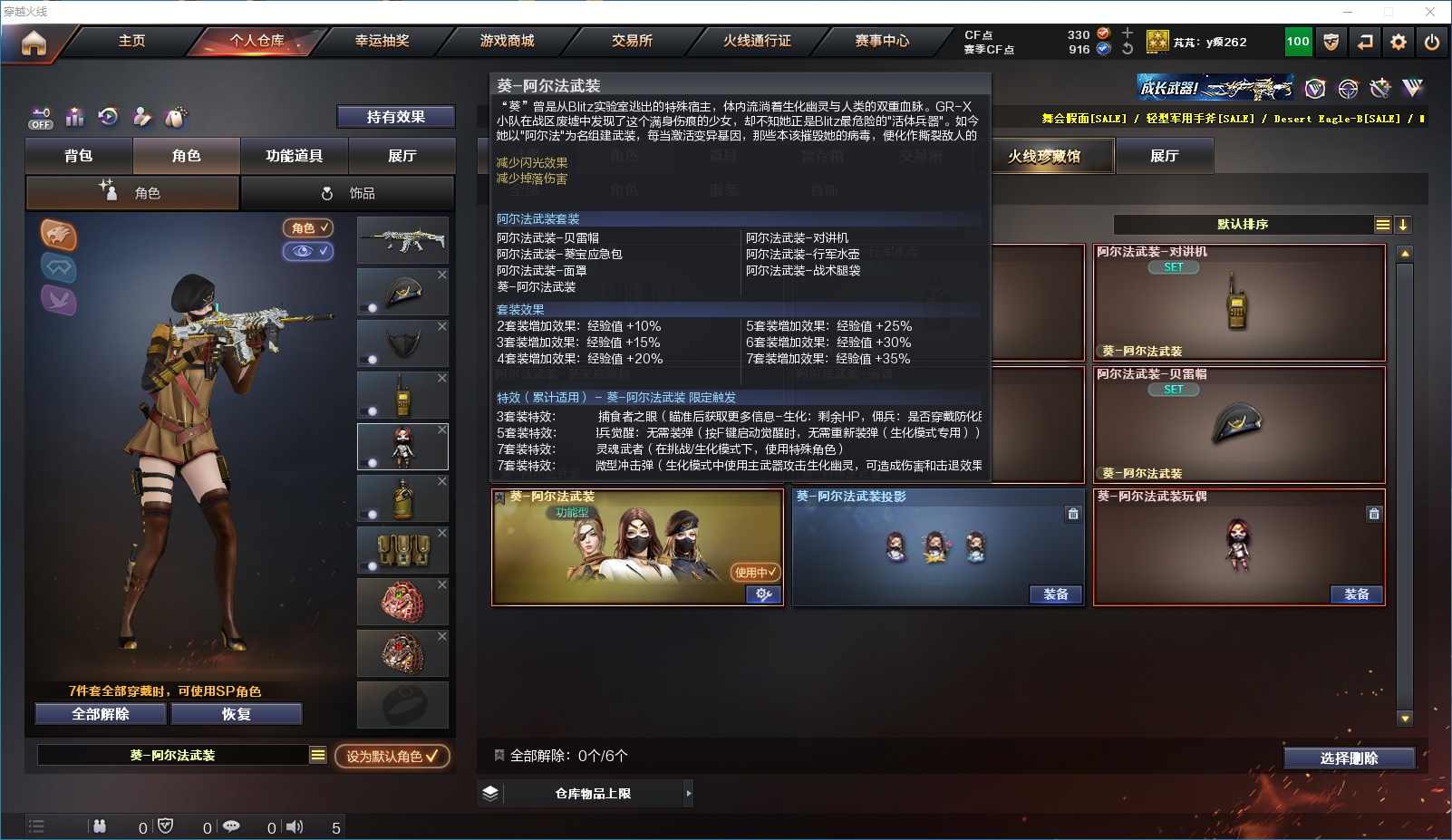Image resolution: width=1452 pixels, height=840 pixels.
Task: Delete 葵-阿尔法武装投影 with trash icon
Action: [1073, 514]
